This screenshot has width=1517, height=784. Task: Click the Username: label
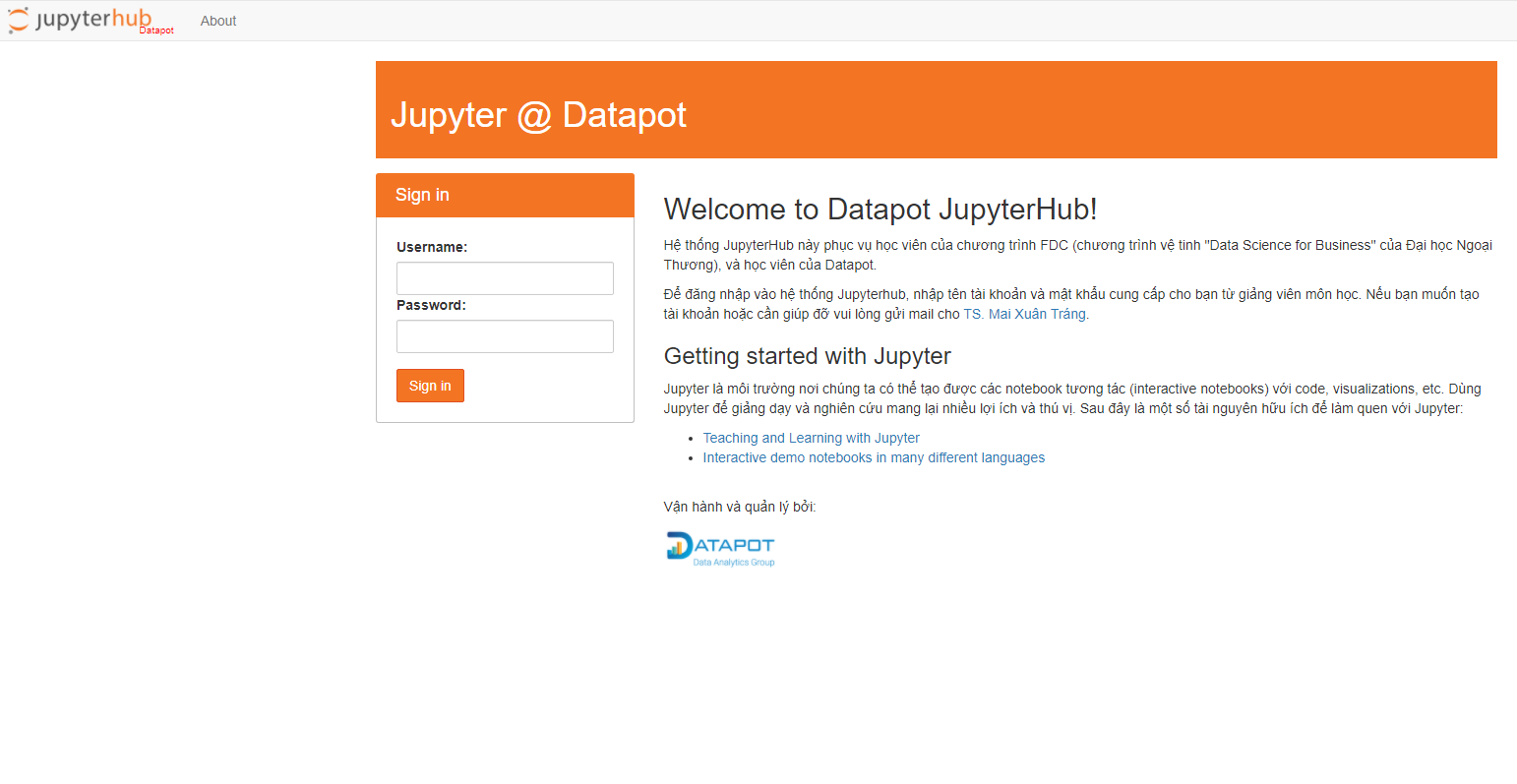(x=432, y=247)
